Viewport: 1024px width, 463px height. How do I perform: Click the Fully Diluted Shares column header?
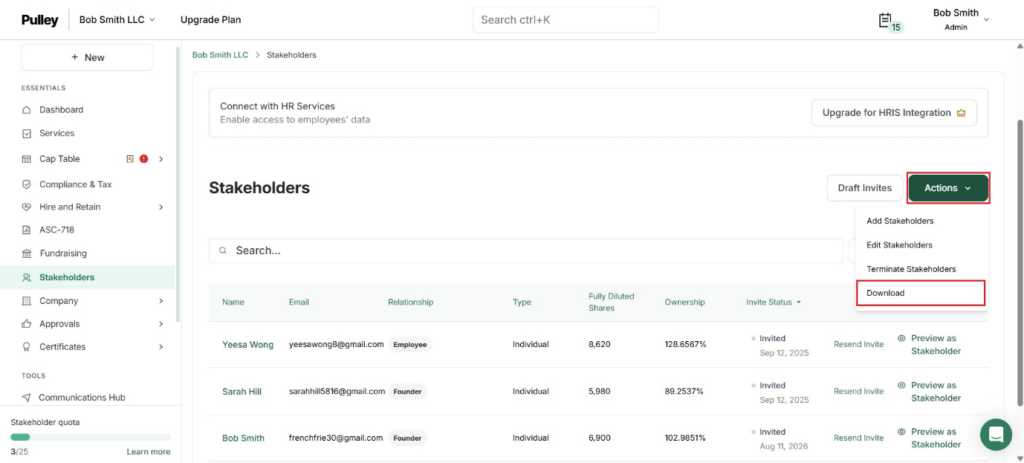tap(611, 302)
